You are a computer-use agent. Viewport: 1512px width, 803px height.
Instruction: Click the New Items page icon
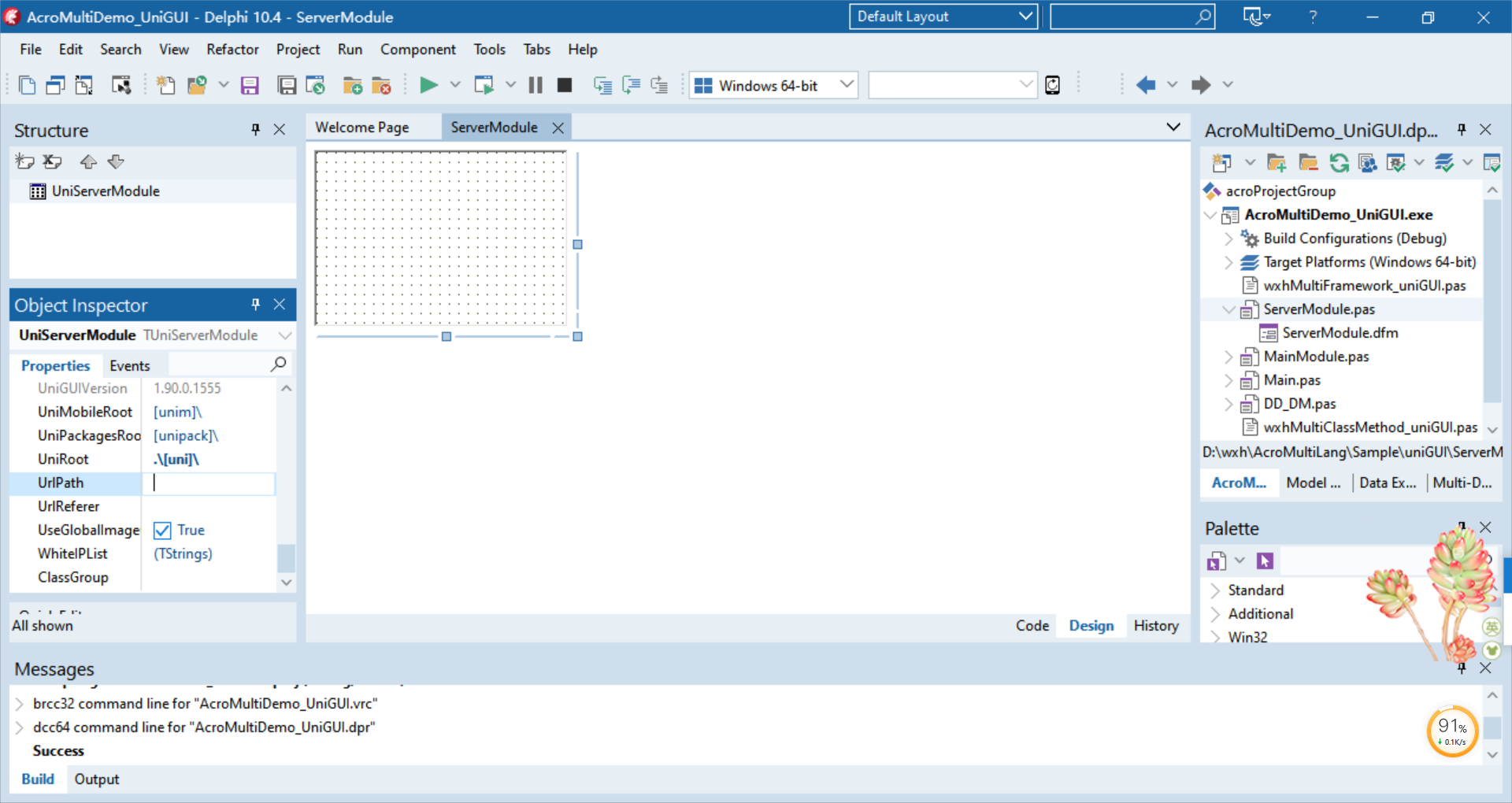pyautogui.click(x=28, y=85)
